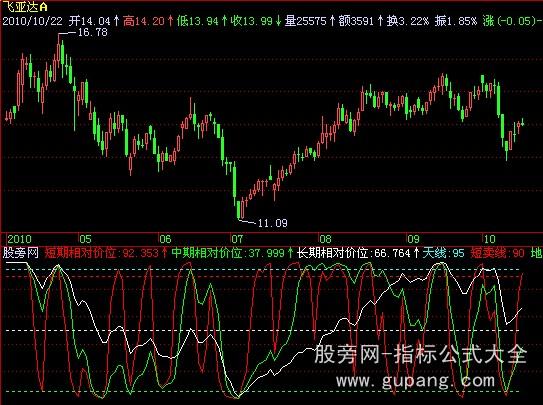Jump to month 10 on time axis
The width and height of the screenshot is (543, 405).
click(490, 239)
